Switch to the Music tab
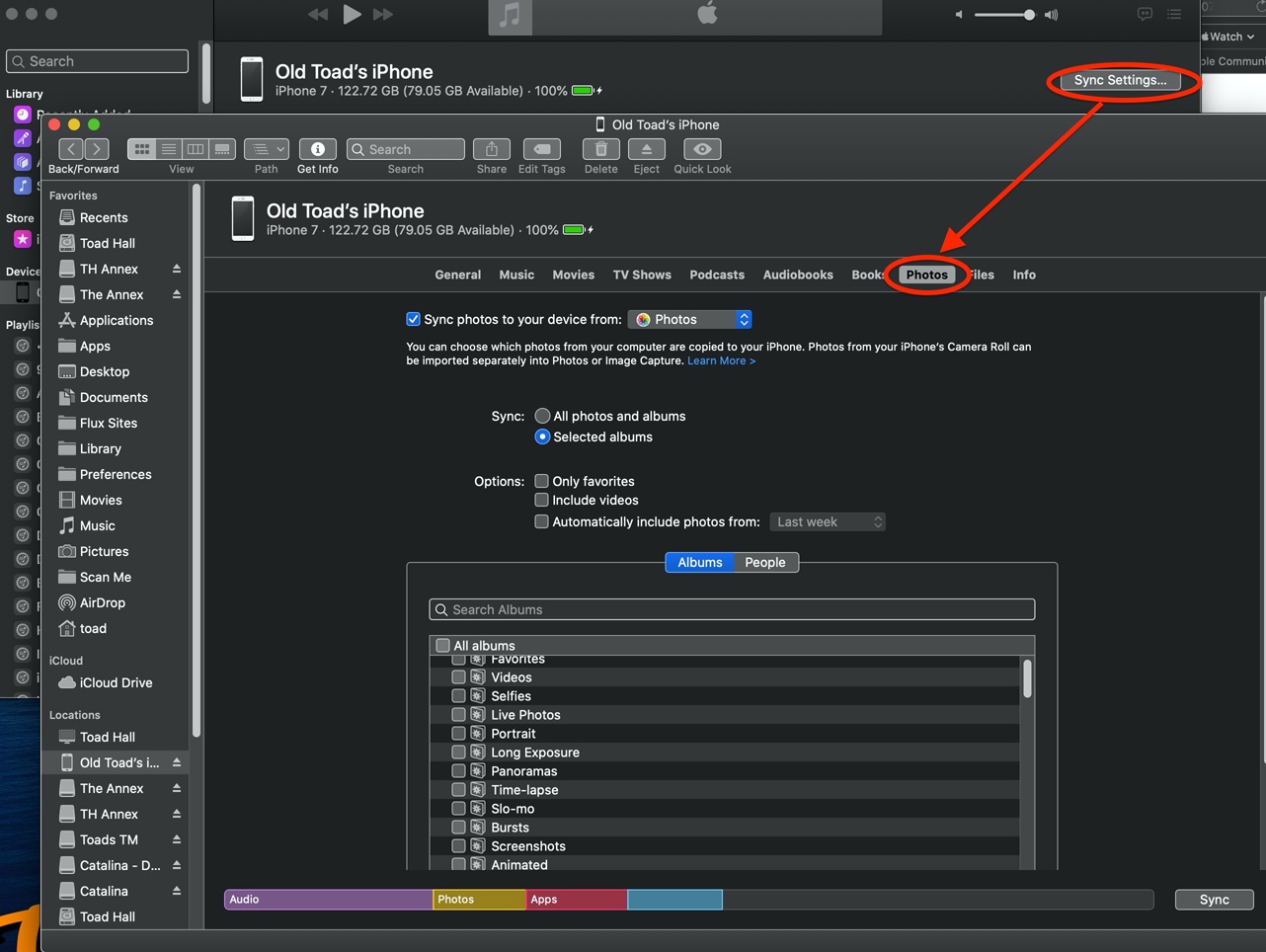 (x=516, y=275)
